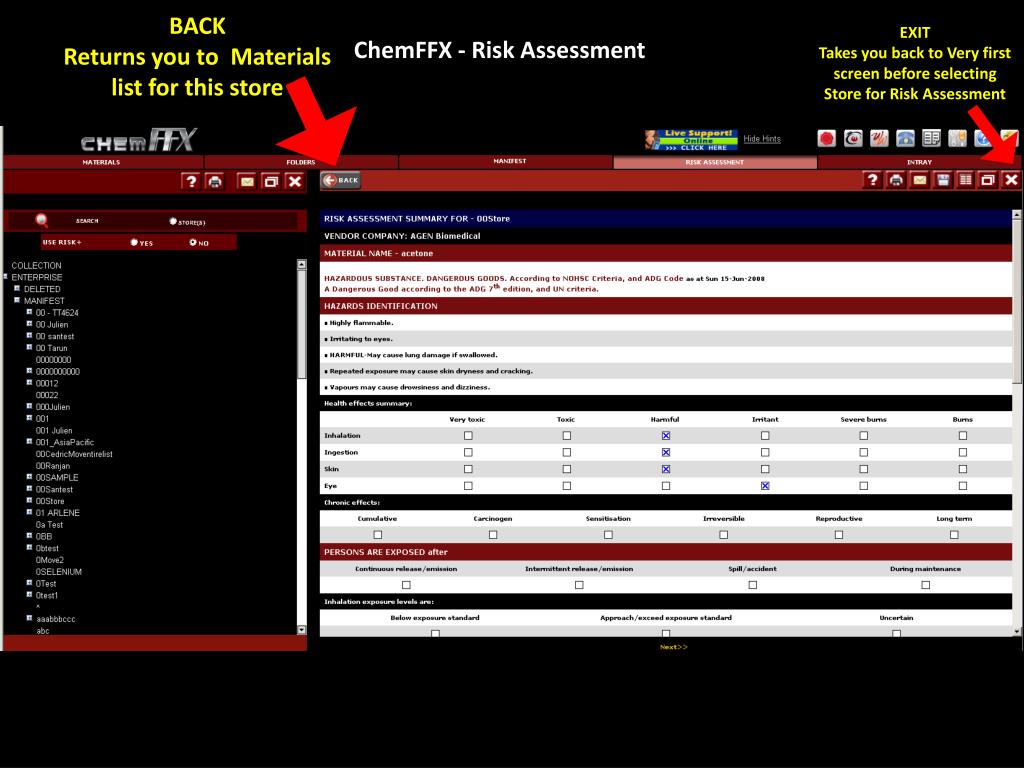Expand the 00 - TT4624 node
This screenshot has height=768, width=1024.
point(29,312)
